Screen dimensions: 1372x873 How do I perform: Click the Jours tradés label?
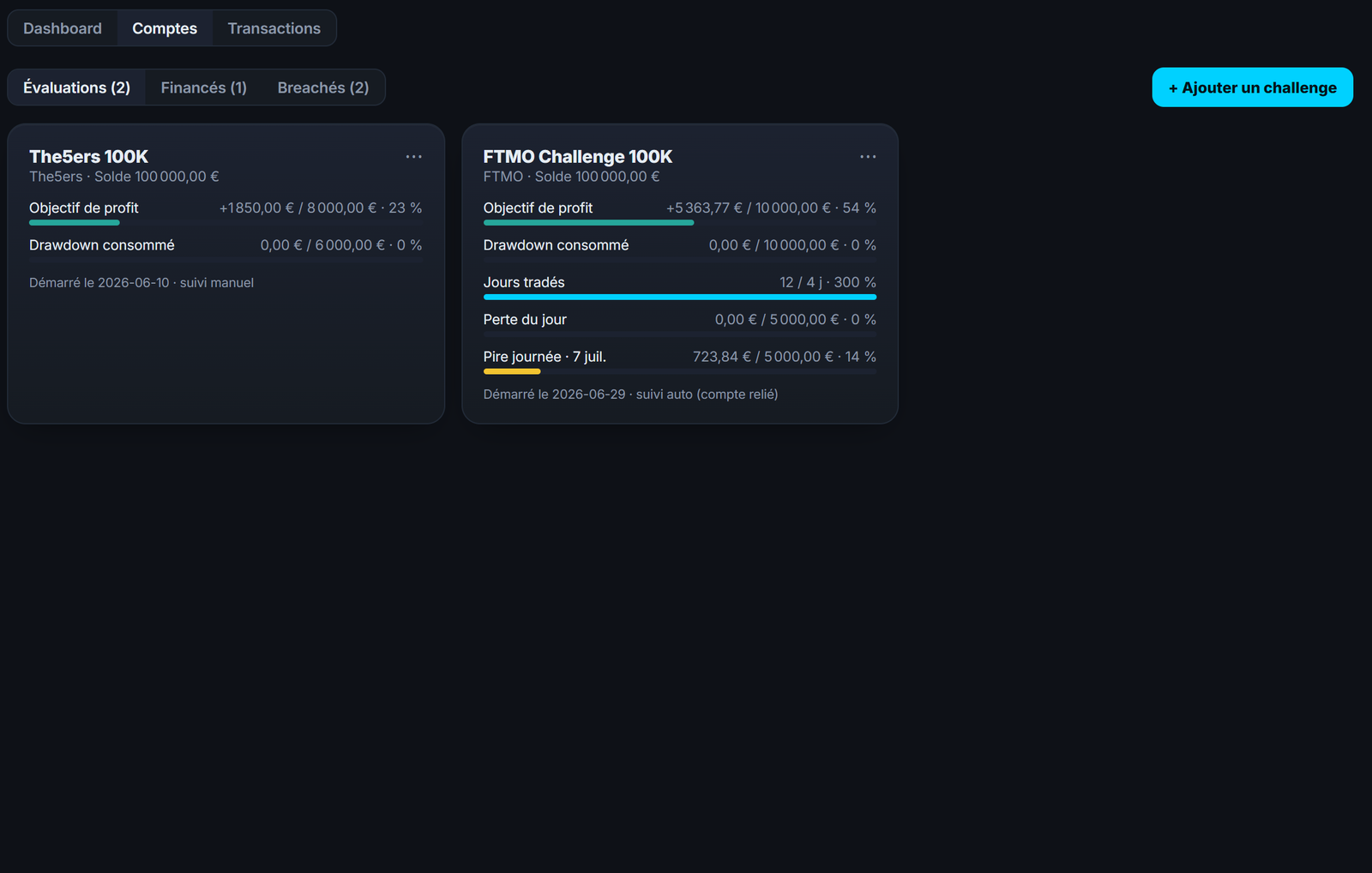tap(524, 282)
